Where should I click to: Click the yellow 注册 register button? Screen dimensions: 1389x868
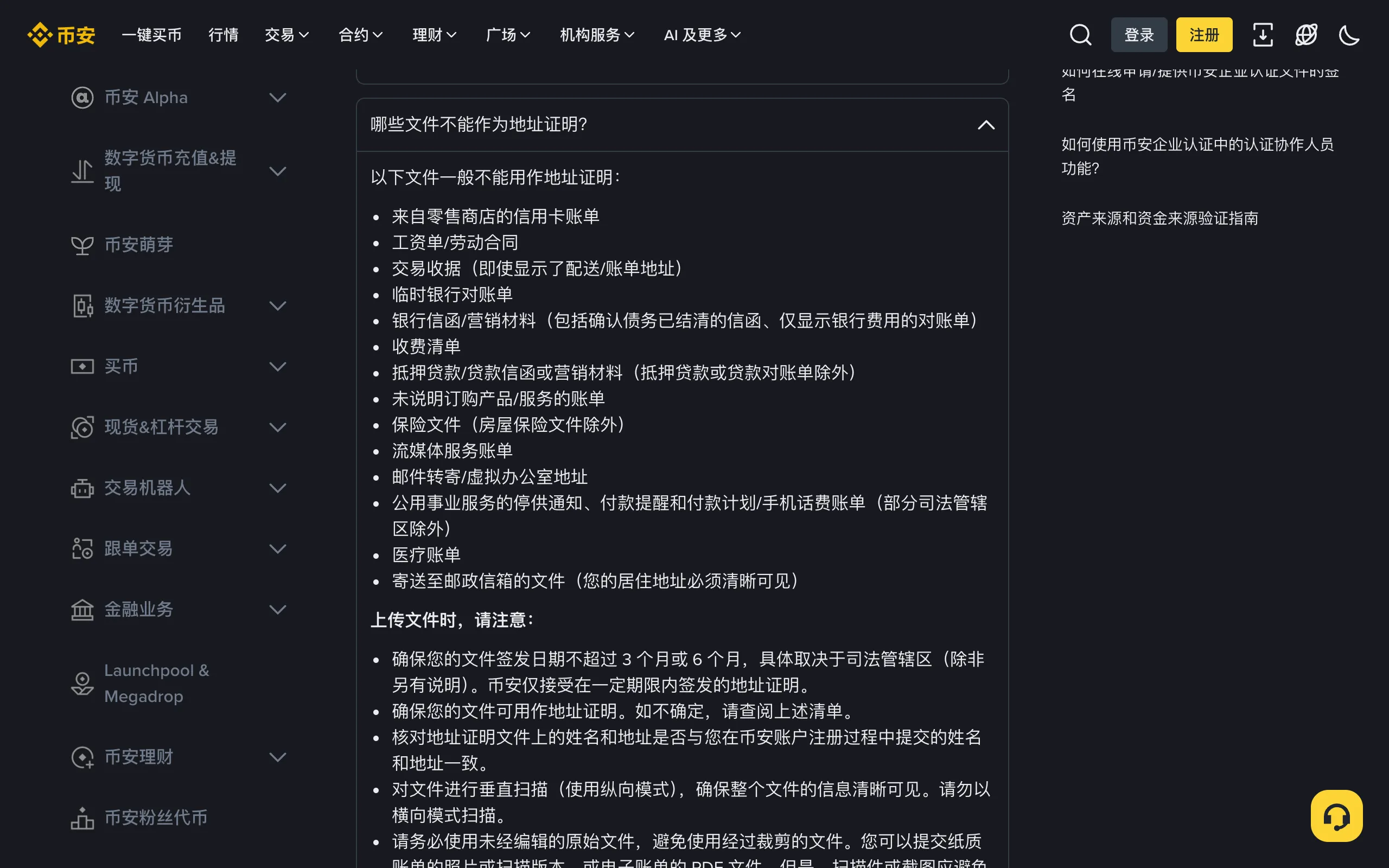[1204, 35]
